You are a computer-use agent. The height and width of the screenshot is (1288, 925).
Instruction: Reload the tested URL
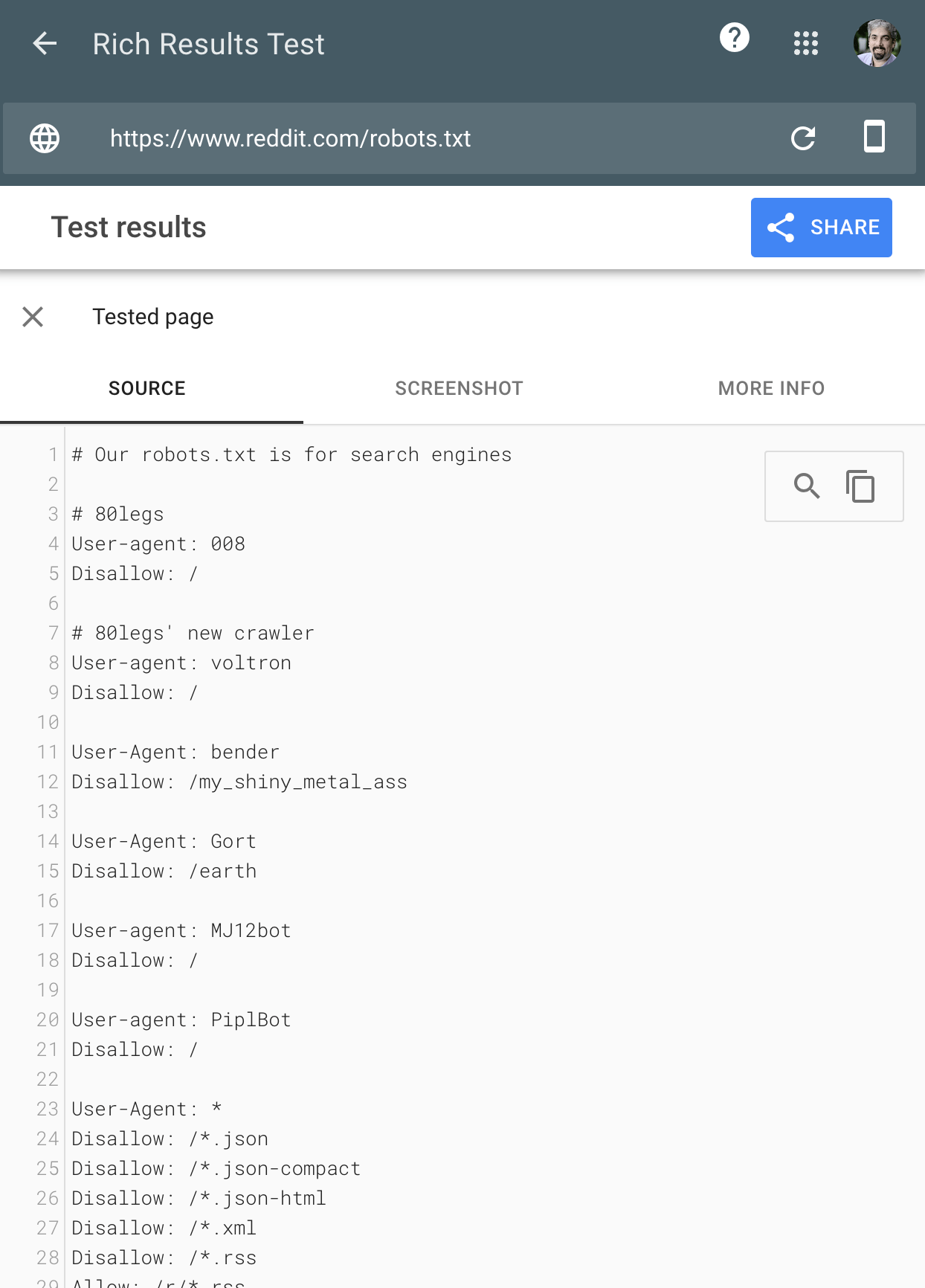click(x=804, y=138)
